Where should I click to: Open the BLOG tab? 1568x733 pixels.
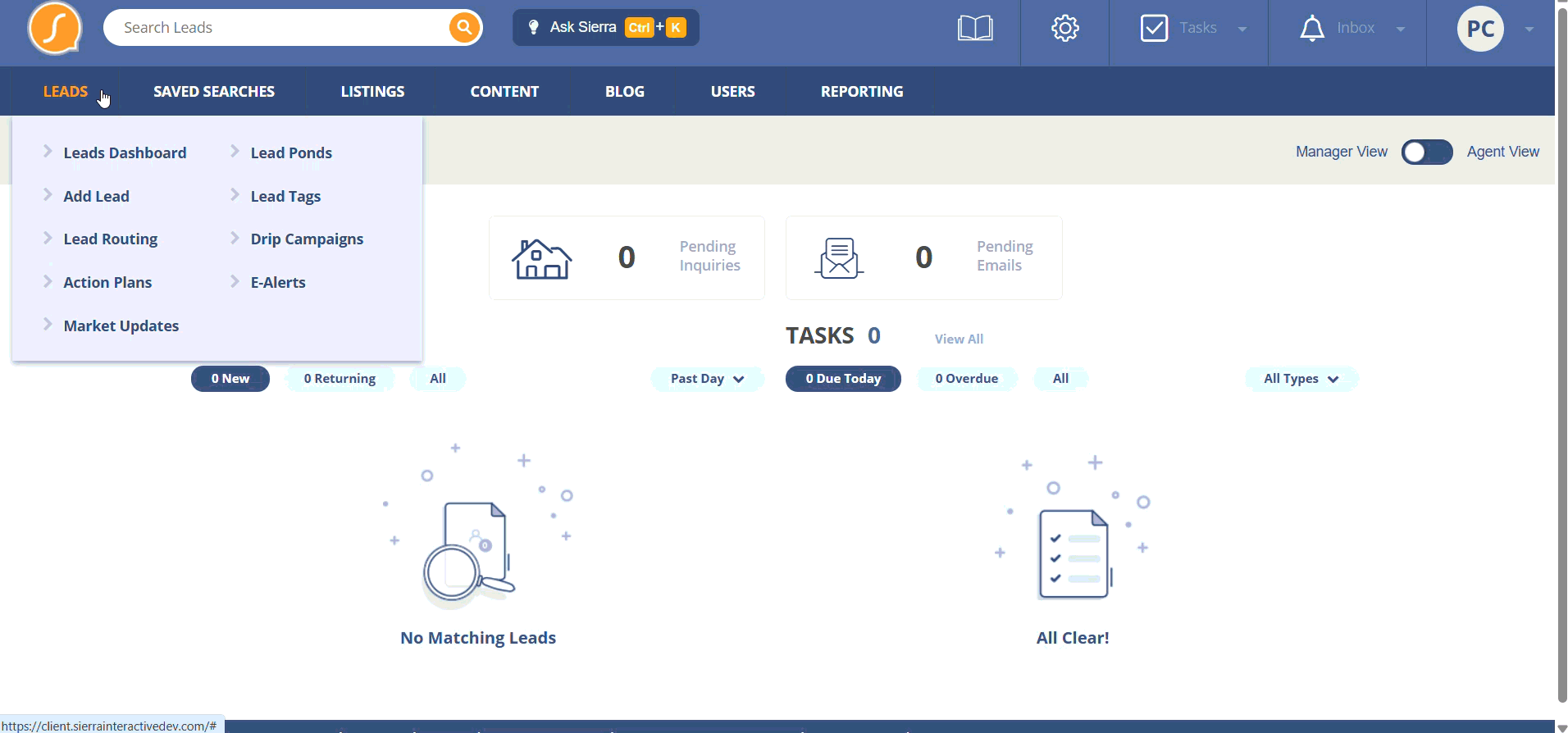(x=625, y=91)
